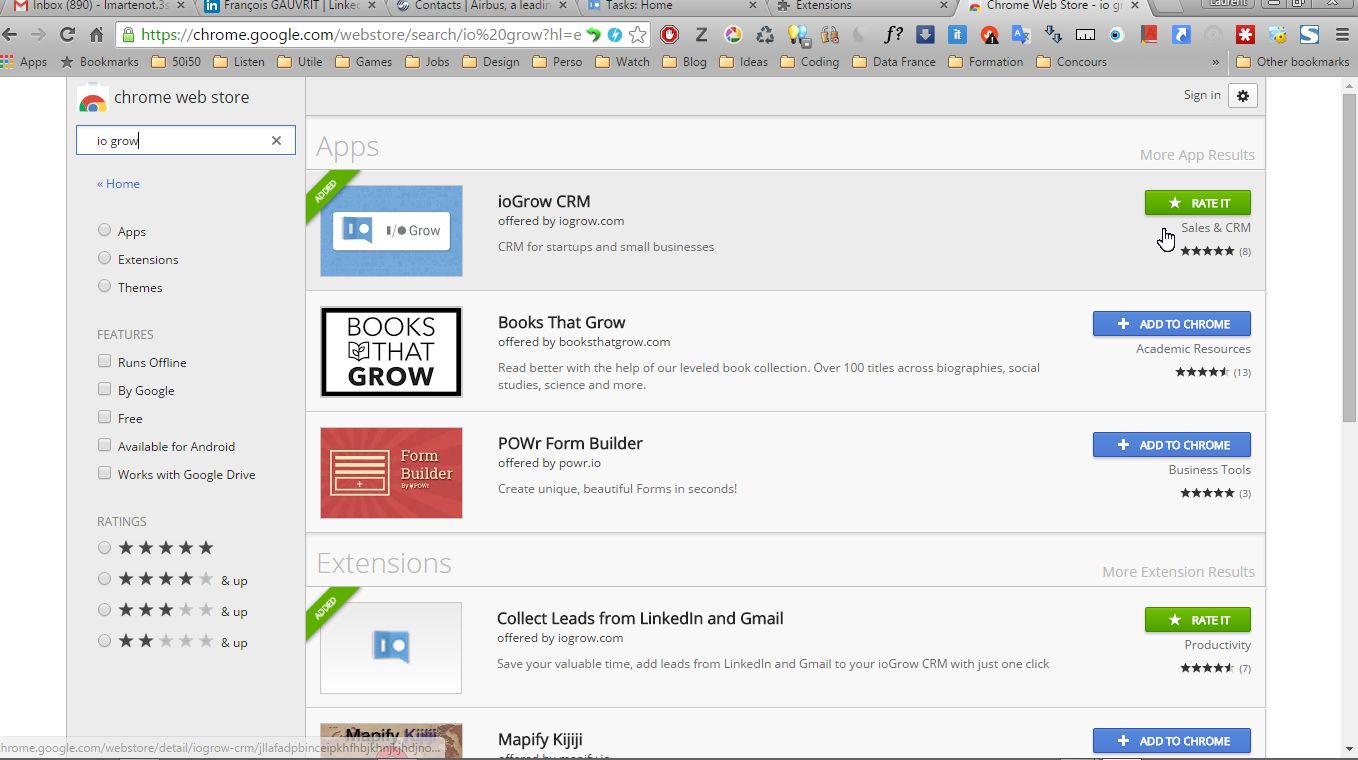Image resolution: width=1358 pixels, height=760 pixels.
Task: Open More Extension Results link
Action: click(x=1178, y=572)
